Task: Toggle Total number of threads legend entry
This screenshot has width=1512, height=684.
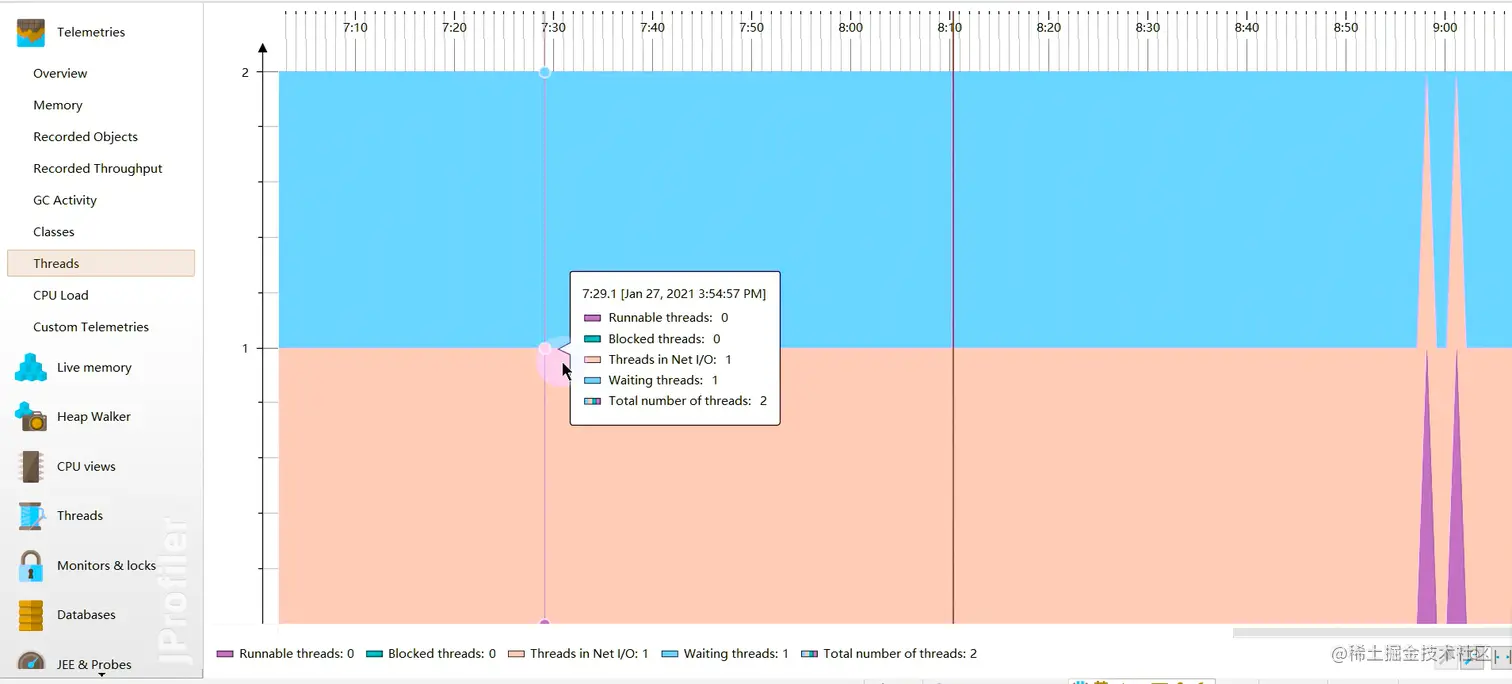Action: (x=889, y=654)
